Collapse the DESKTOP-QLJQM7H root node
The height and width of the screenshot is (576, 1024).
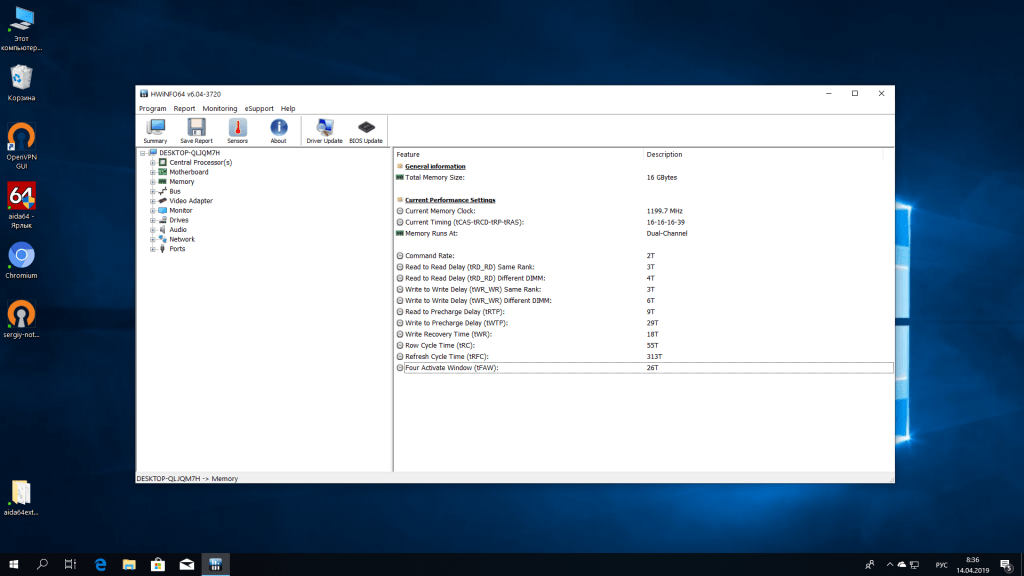click(x=142, y=153)
